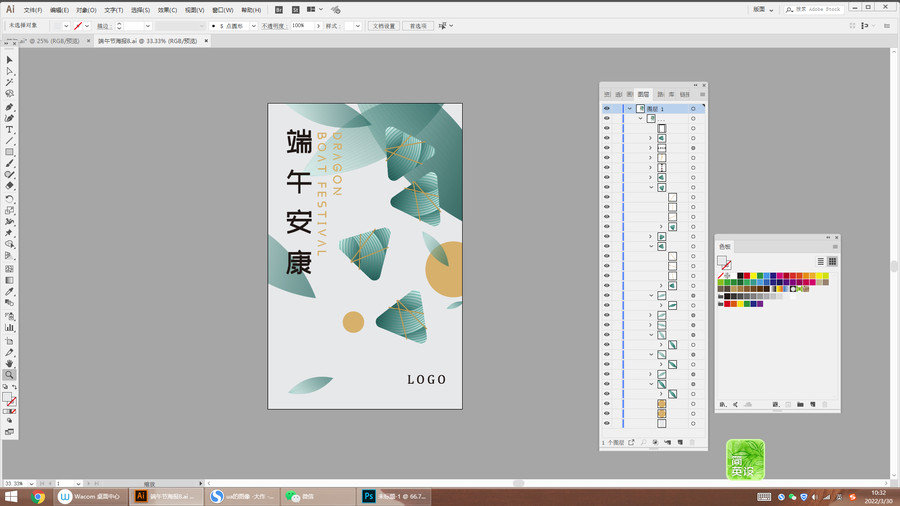Click the 首选项 button
This screenshot has width=900, height=506.
pyautogui.click(x=418, y=26)
